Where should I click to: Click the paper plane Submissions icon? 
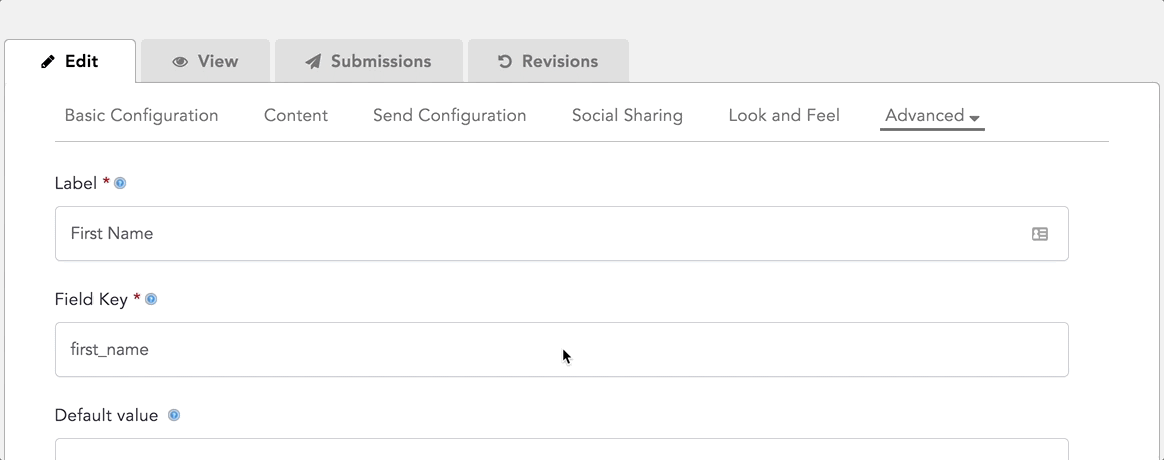point(313,62)
